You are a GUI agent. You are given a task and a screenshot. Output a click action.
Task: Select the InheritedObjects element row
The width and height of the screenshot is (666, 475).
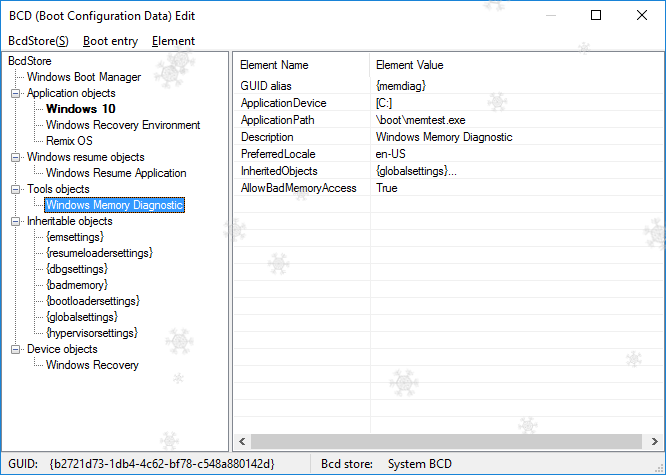pos(446,171)
